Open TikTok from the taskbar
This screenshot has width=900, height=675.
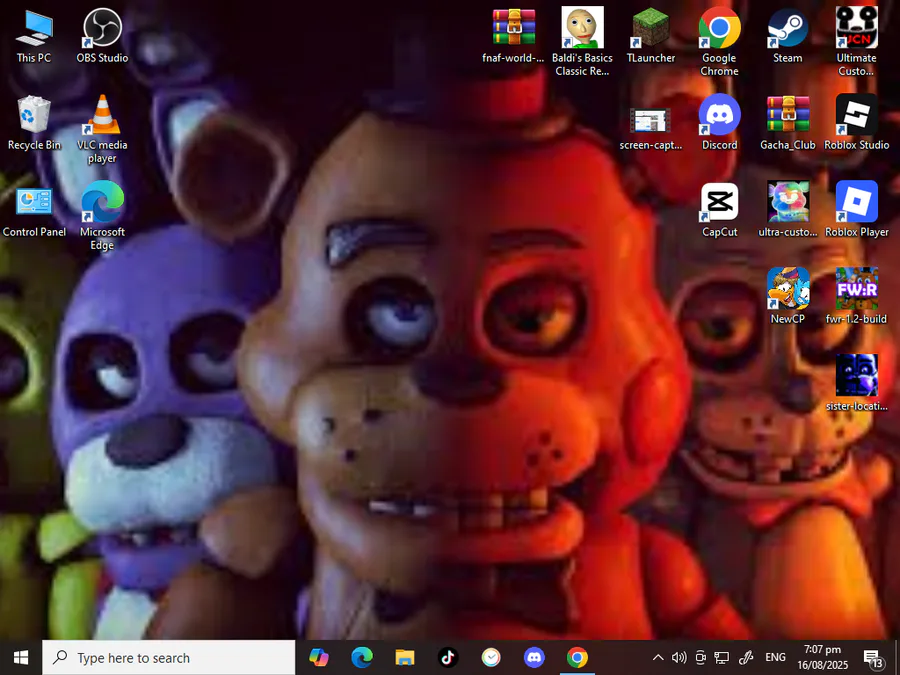(448, 658)
